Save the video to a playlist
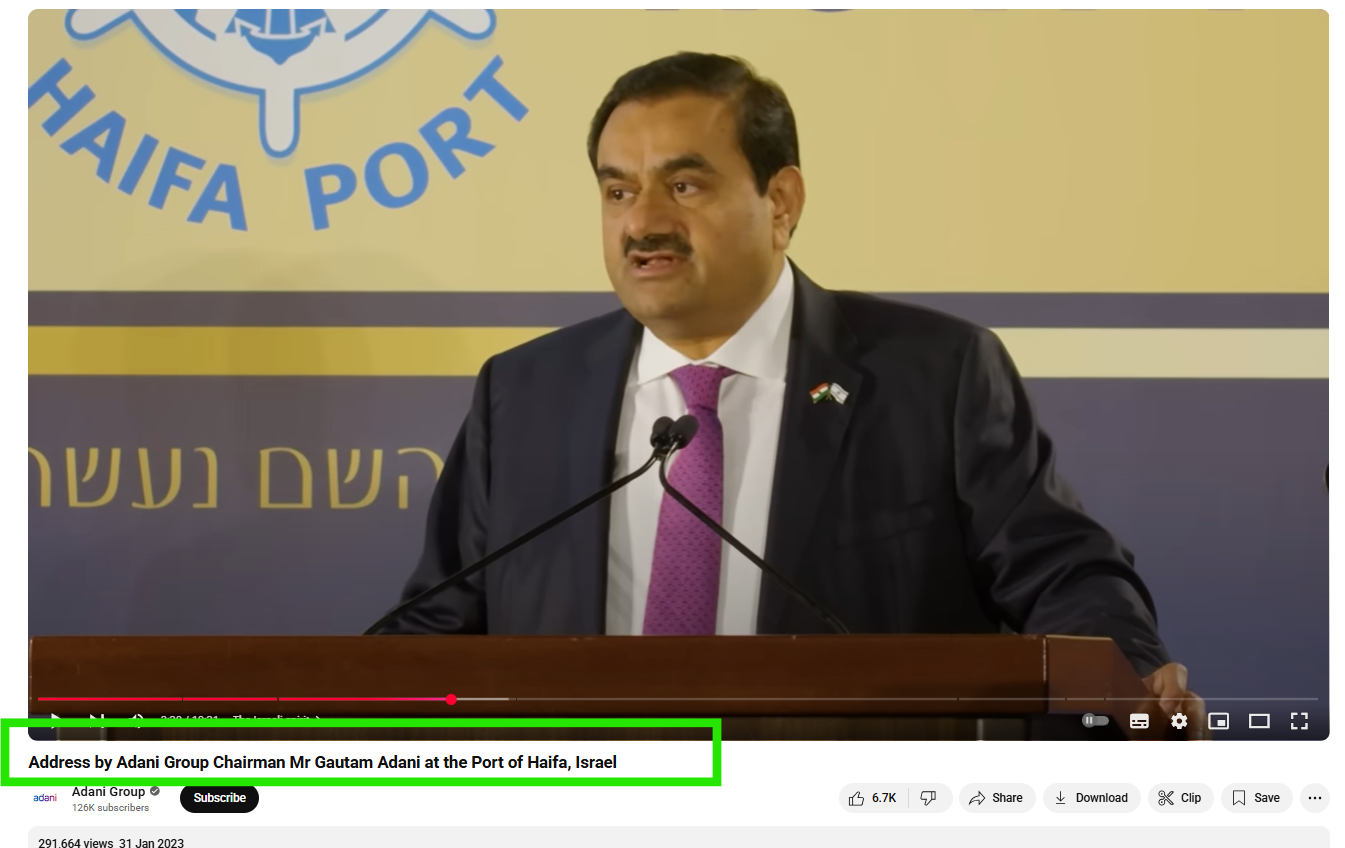This screenshot has height=848, width=1345. (x=1256, y=798)
